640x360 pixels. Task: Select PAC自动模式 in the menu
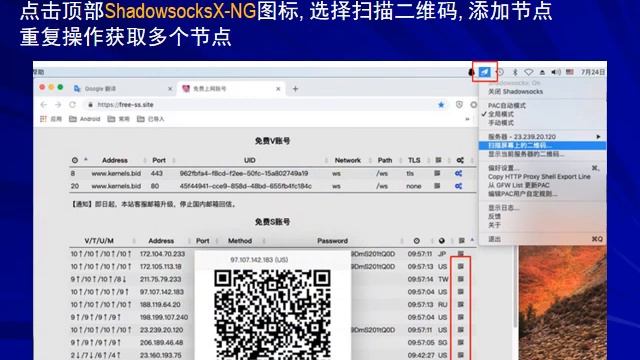[507, 106]
